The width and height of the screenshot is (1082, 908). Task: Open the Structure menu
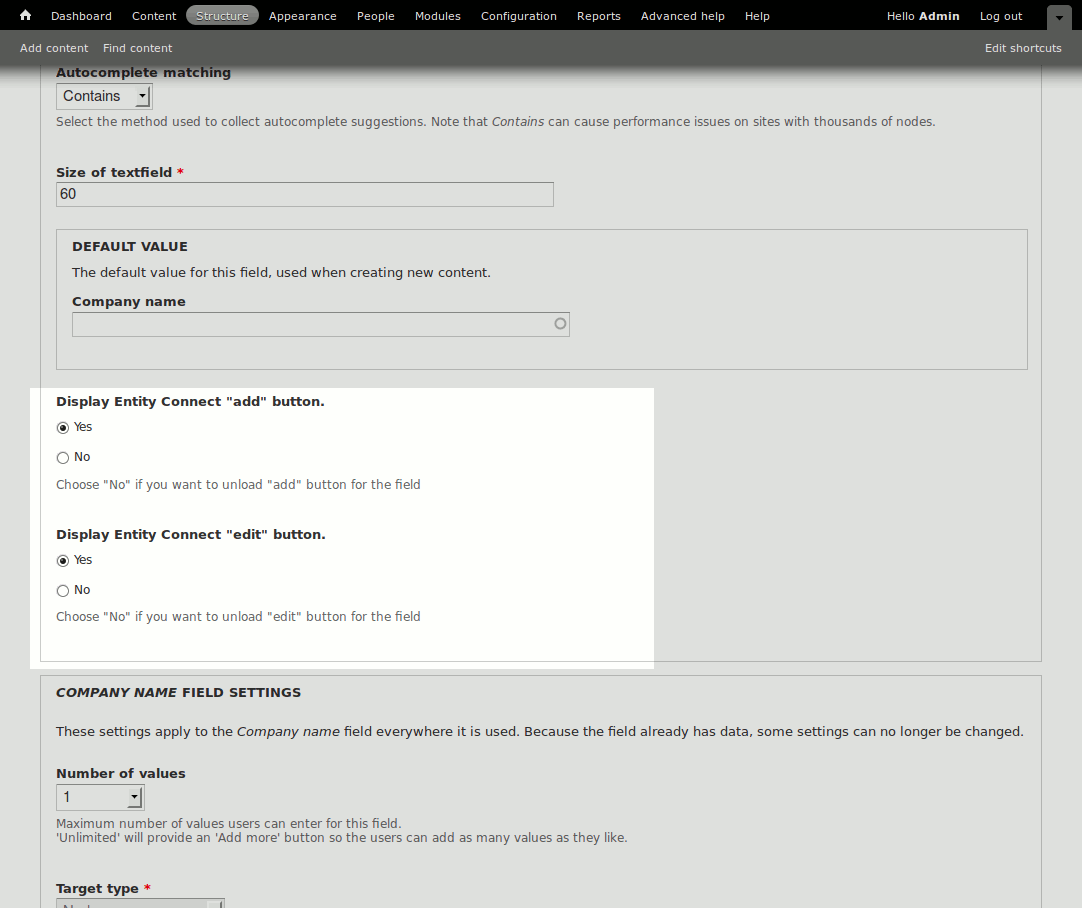(222, 16)
